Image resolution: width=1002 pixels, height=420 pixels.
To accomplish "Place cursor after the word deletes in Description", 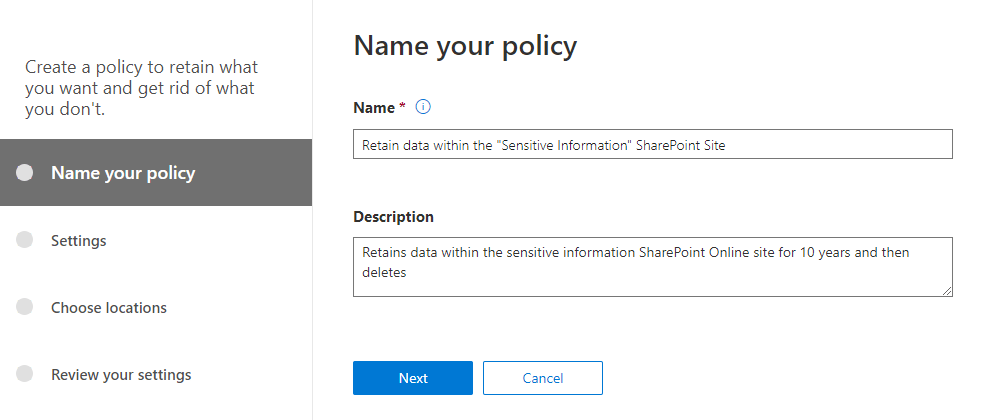I will point(408,272).
